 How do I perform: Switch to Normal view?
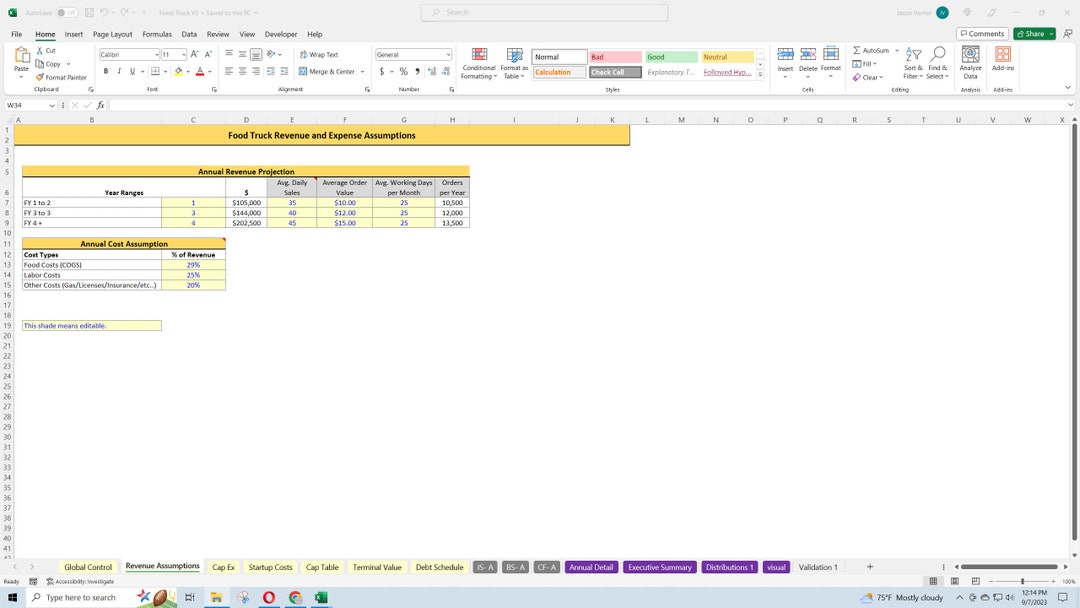[933, 581]
